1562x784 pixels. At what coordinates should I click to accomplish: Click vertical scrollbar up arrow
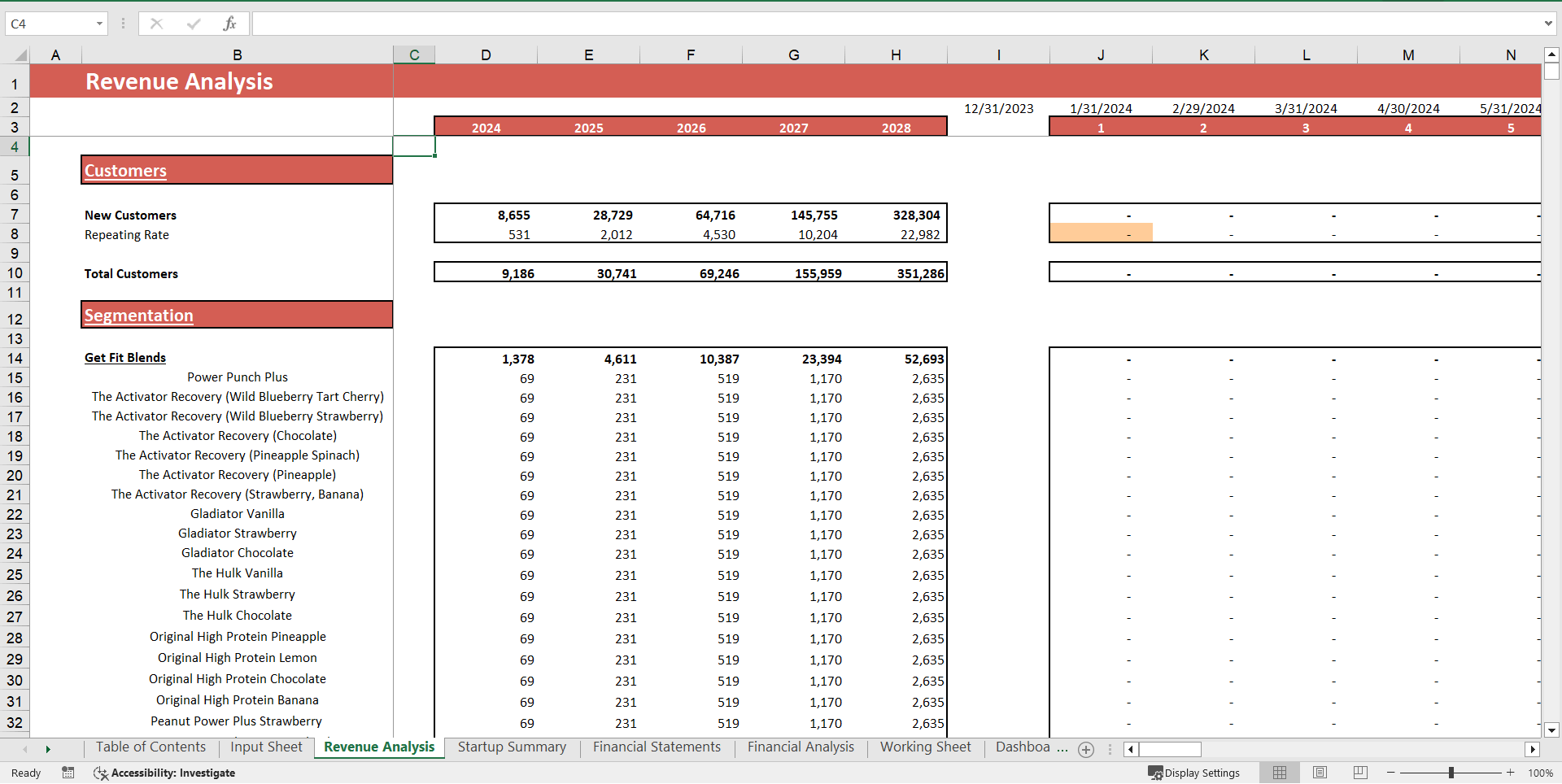tap(1551, 55)
